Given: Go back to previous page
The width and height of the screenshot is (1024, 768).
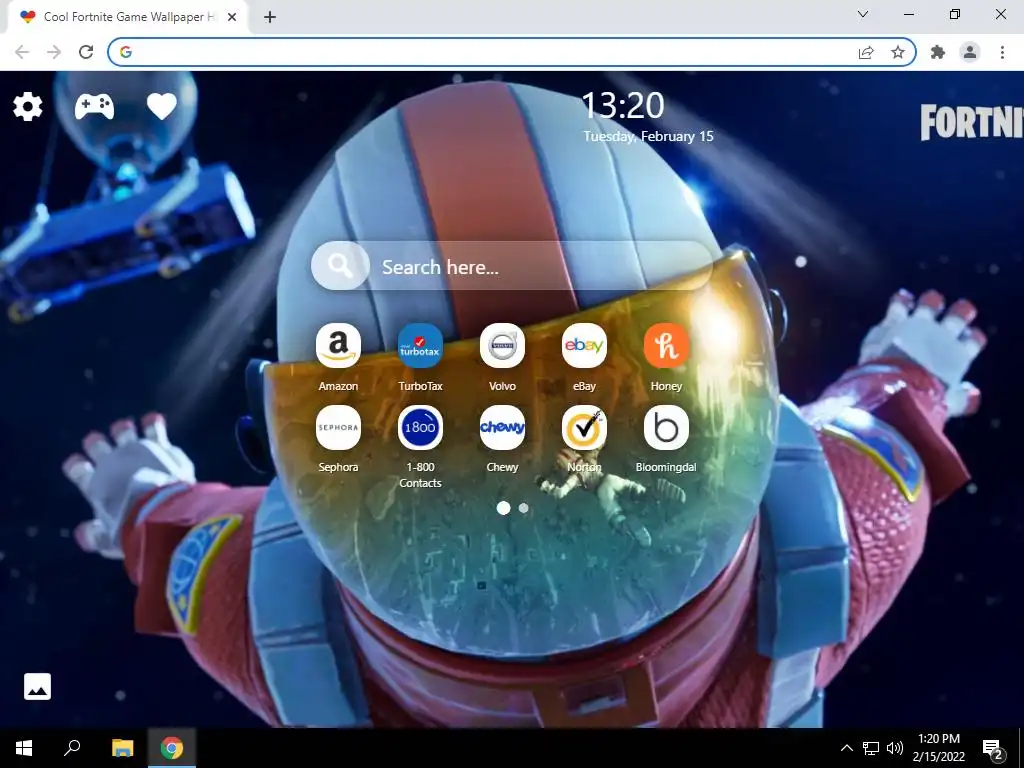Looking at the screenshot, I should 22,52.
